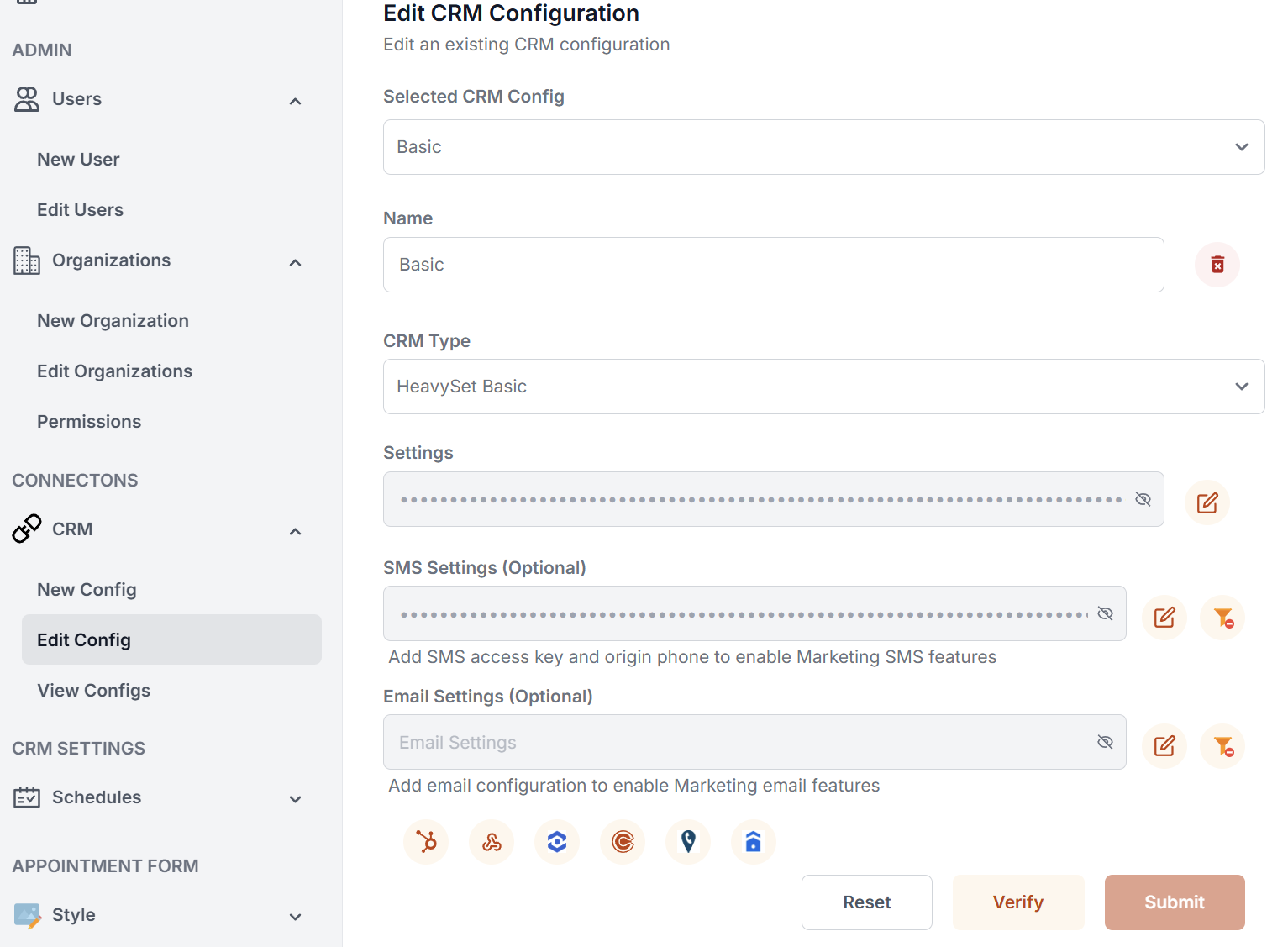
Task: Open the CRM Type dropdown
Action: pos(823,387)
